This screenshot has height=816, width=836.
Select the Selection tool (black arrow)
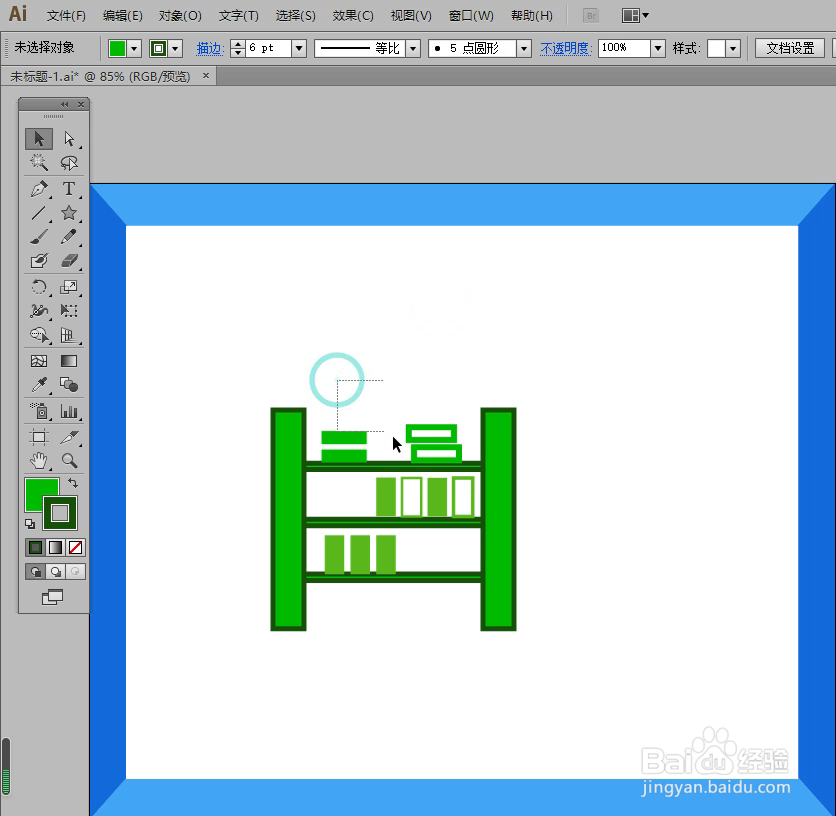pos(39,139)
